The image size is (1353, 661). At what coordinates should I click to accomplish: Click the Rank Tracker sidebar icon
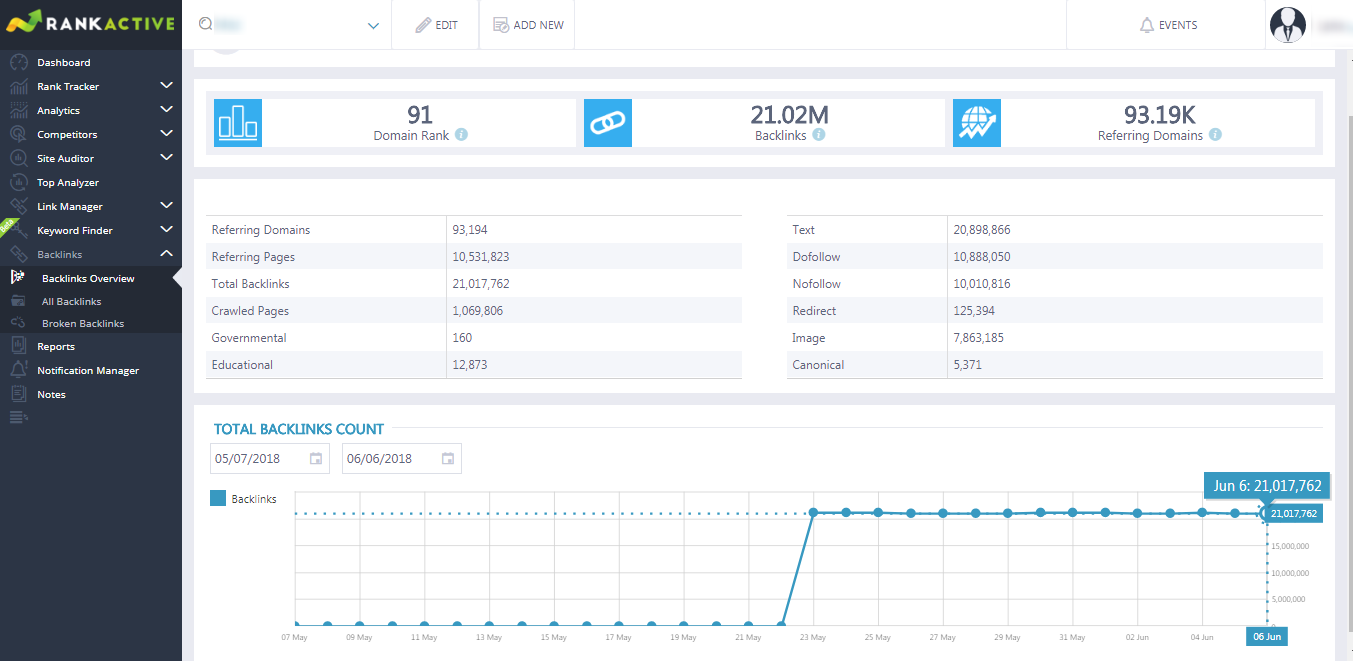pyautogui.click(x=18, y=86)
